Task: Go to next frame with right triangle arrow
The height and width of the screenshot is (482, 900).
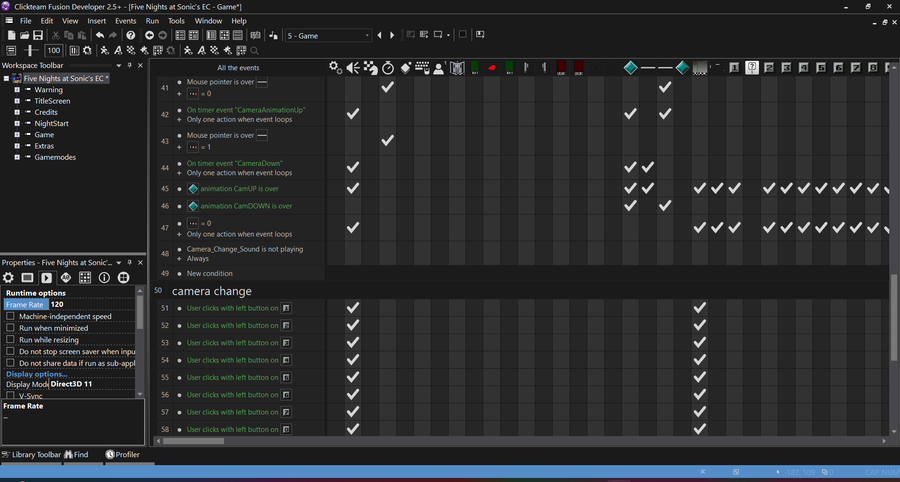Action: [392, 36]
